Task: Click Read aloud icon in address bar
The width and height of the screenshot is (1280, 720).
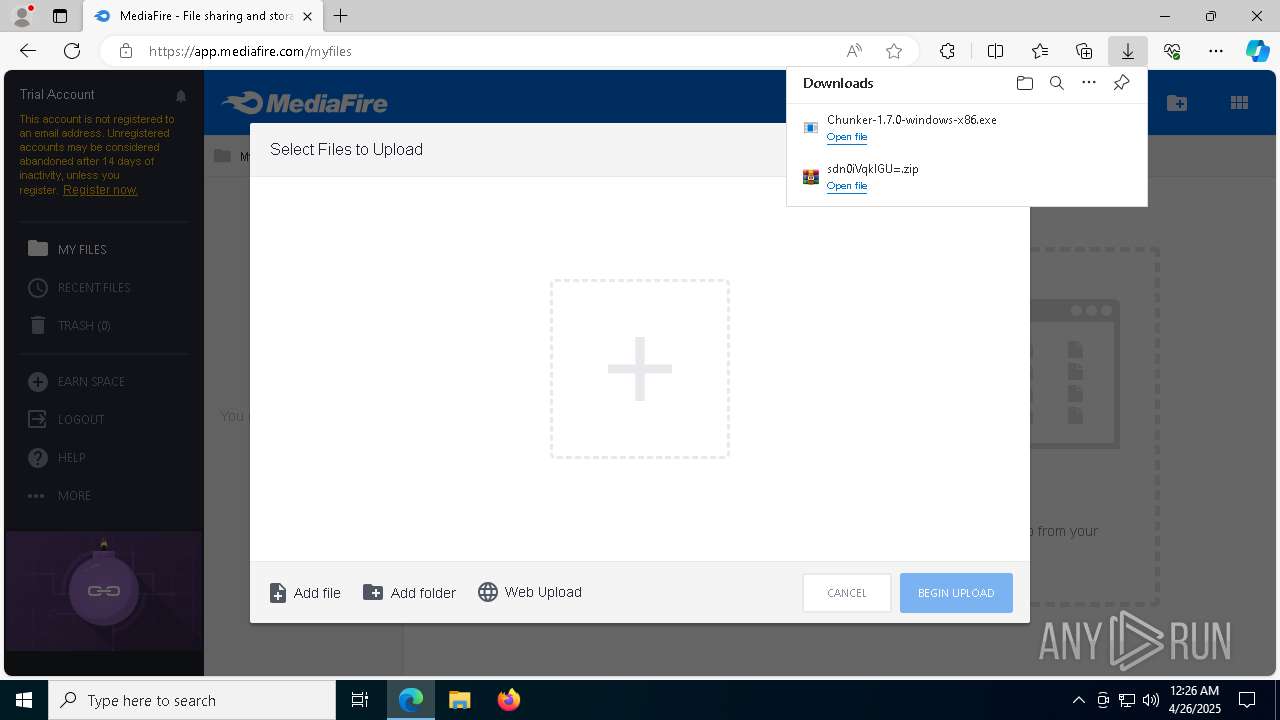Action: tap(854, 51)
